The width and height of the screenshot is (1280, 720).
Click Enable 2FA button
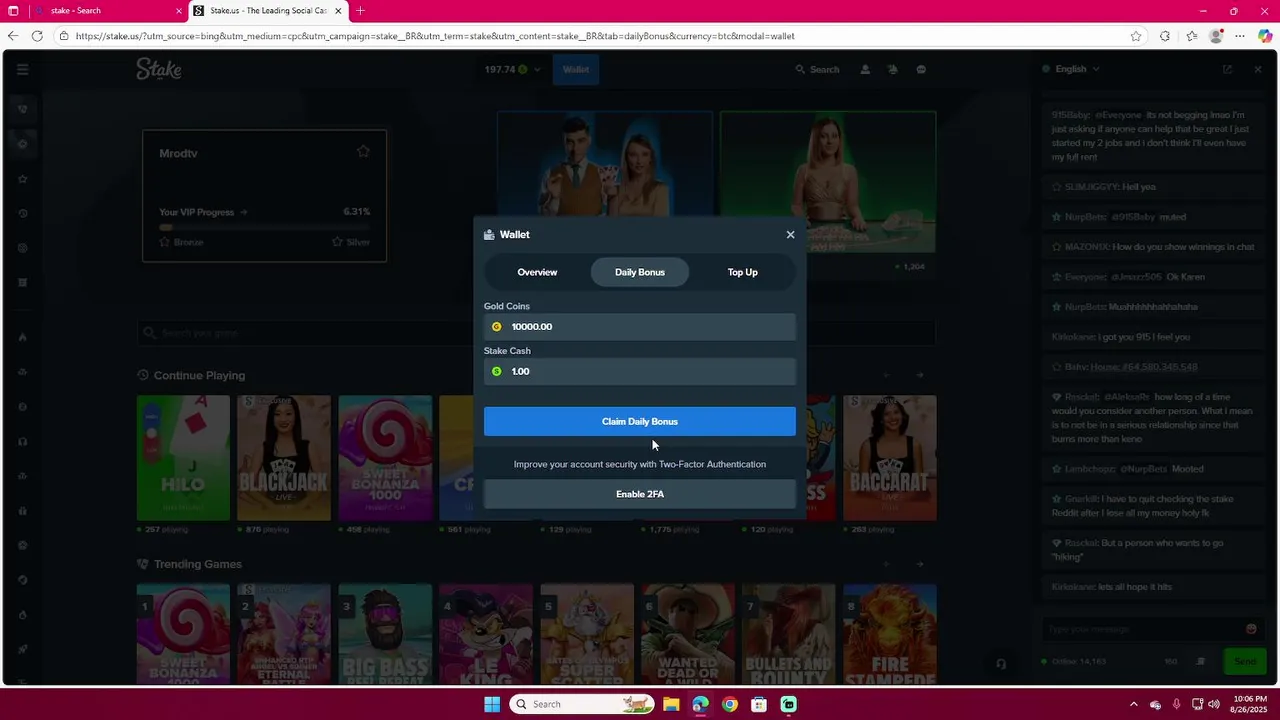tap(640, 494)
